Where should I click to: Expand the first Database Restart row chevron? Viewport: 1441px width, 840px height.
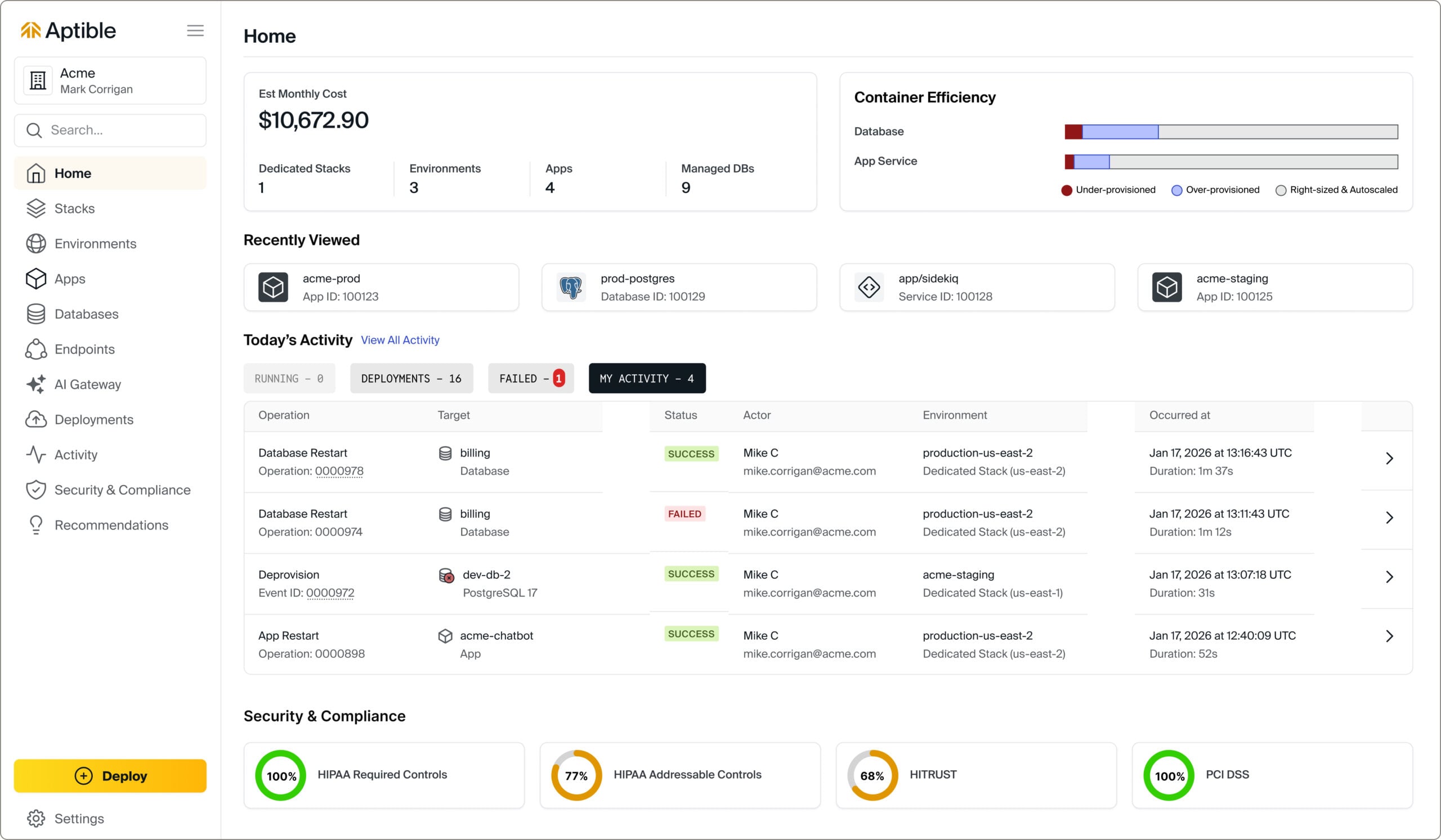(x=1389, y=459)
